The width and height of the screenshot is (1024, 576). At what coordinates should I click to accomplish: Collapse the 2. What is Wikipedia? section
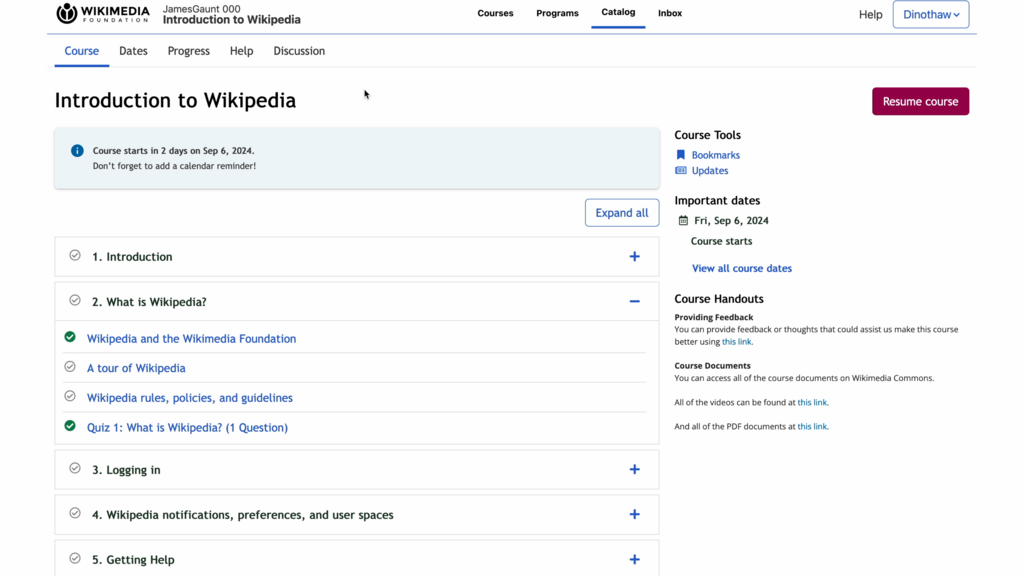click(634, 301)
